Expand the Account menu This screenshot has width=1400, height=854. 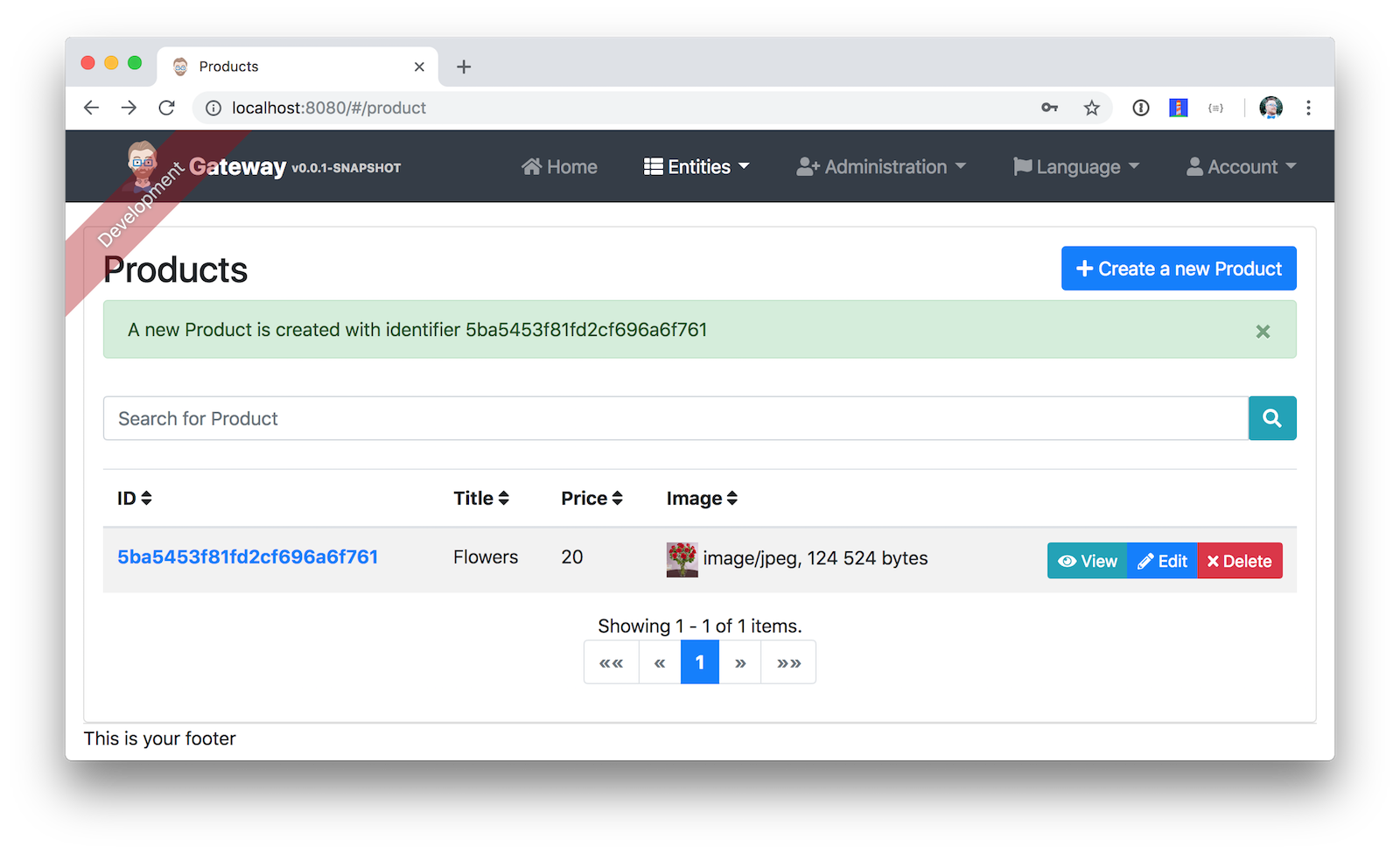click(x=1241, y=167)
